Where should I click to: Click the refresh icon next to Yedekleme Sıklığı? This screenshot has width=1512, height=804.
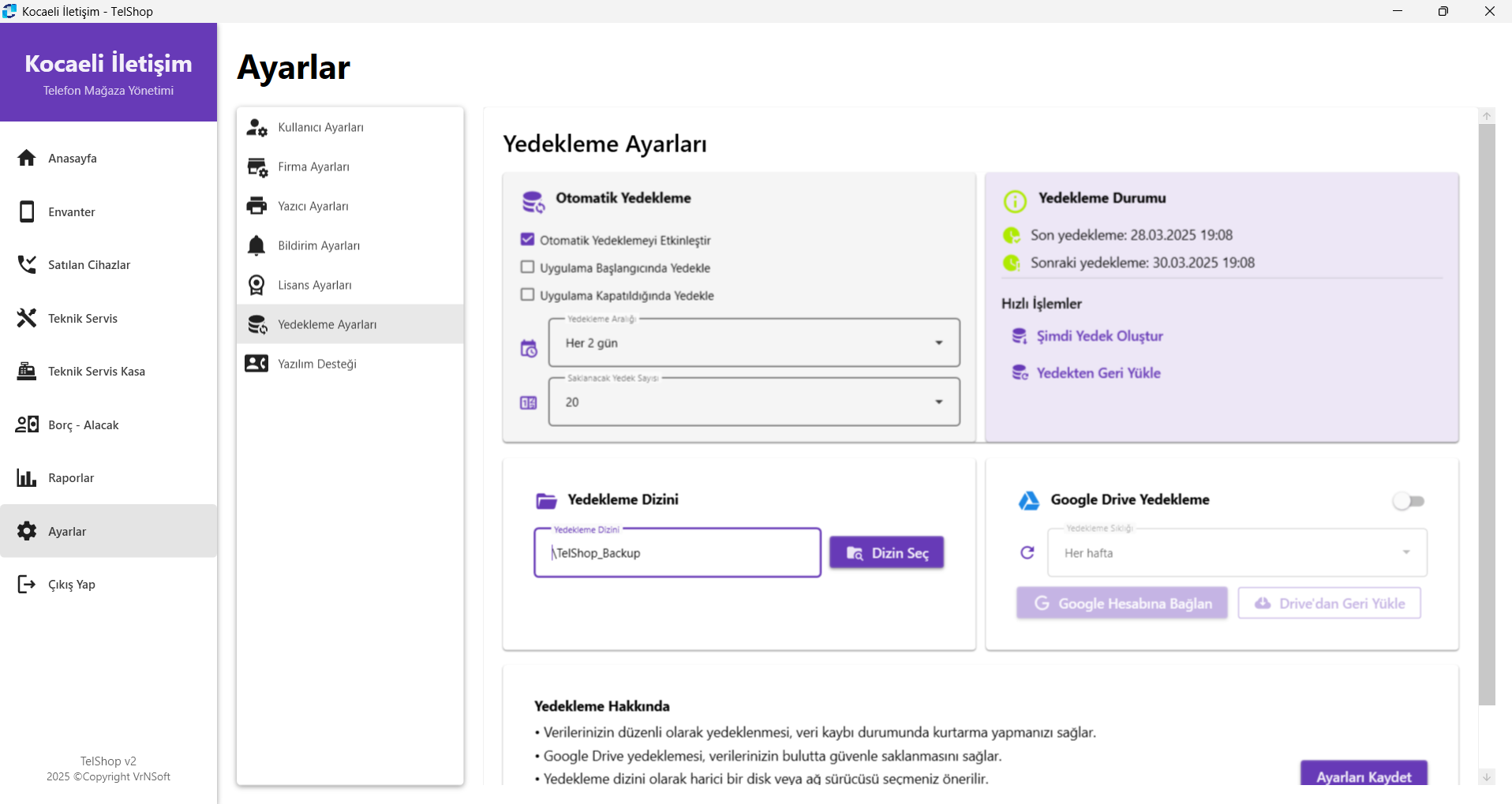click(x=1027, y=552)
